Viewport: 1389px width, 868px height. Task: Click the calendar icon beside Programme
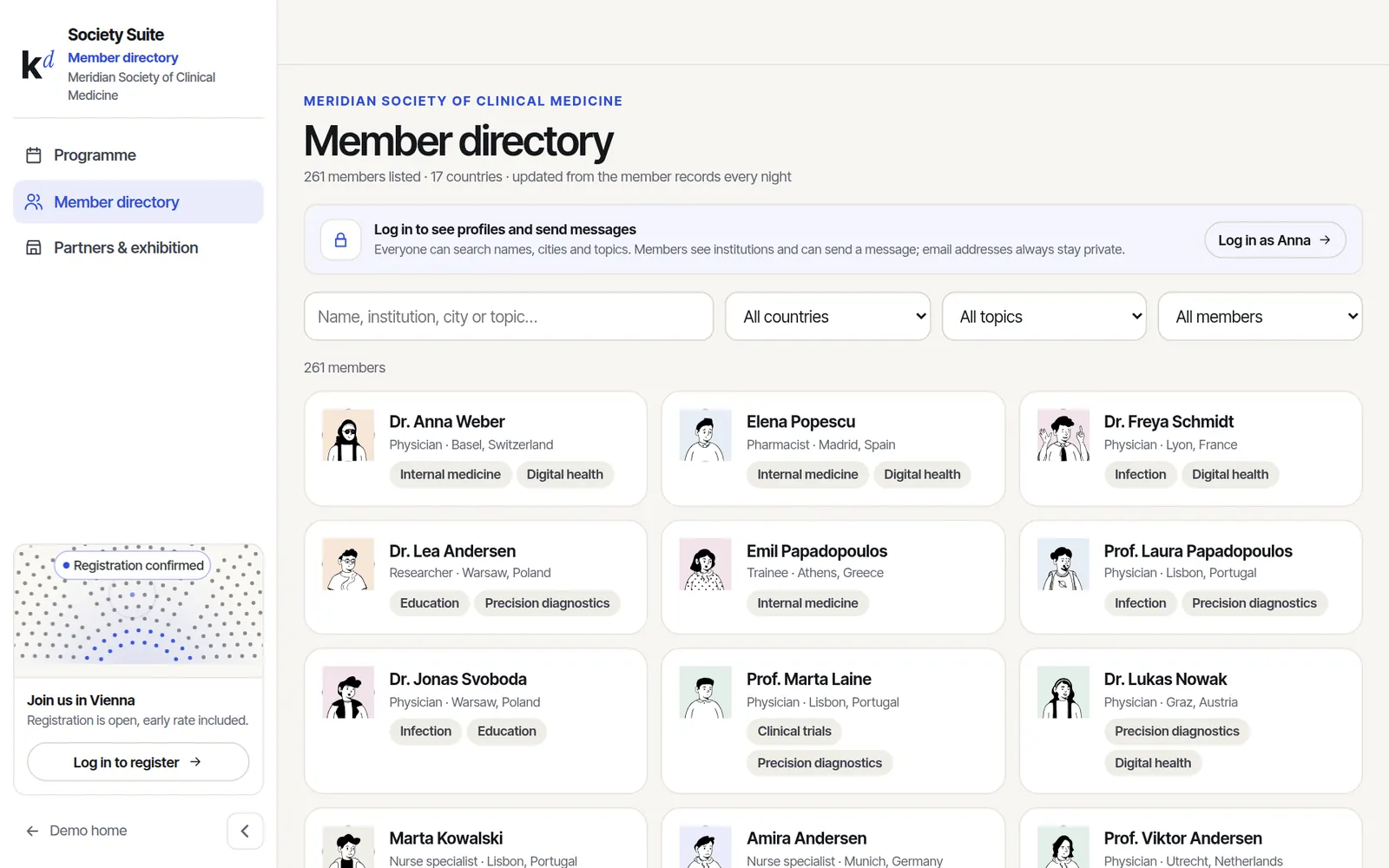[x=34, y=155]
